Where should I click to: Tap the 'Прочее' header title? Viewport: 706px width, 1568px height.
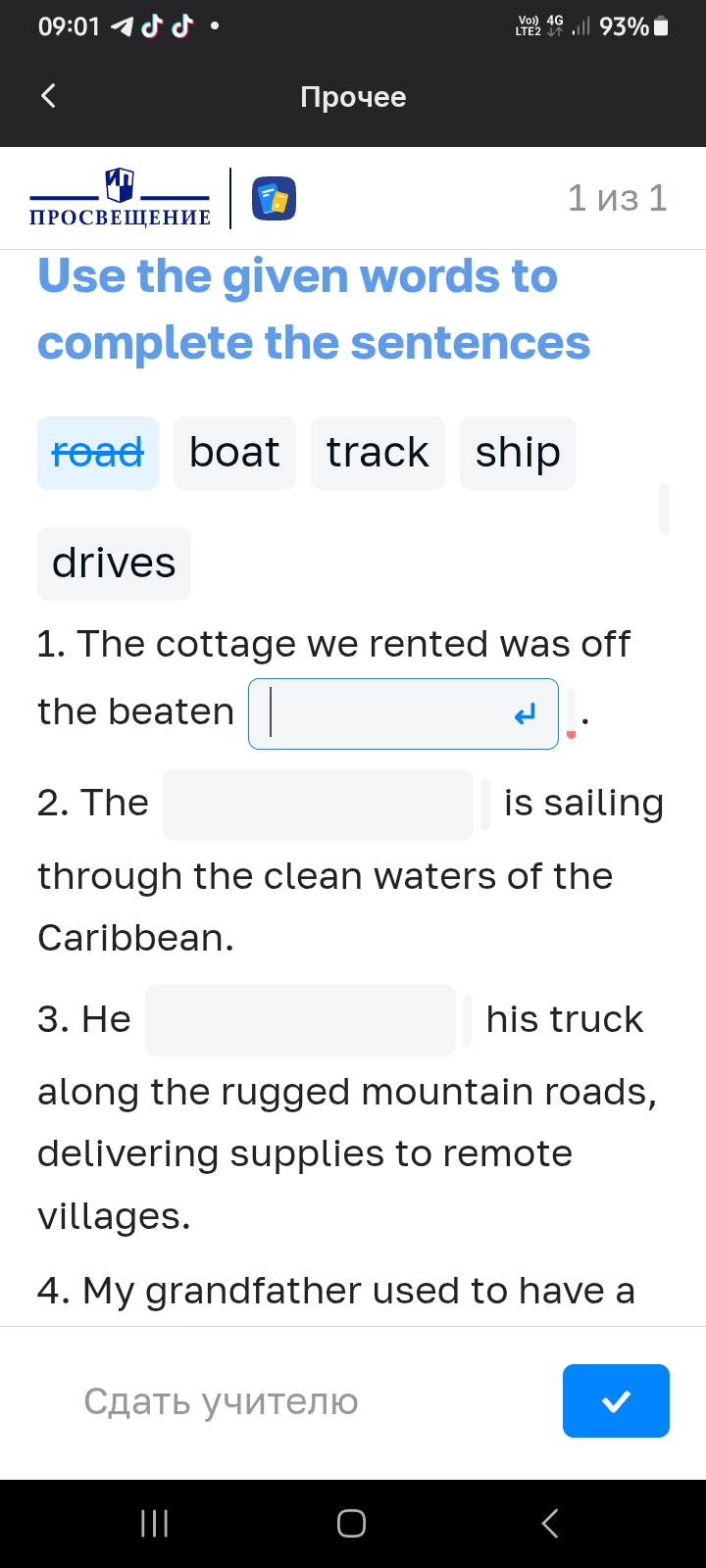[353, 97]
